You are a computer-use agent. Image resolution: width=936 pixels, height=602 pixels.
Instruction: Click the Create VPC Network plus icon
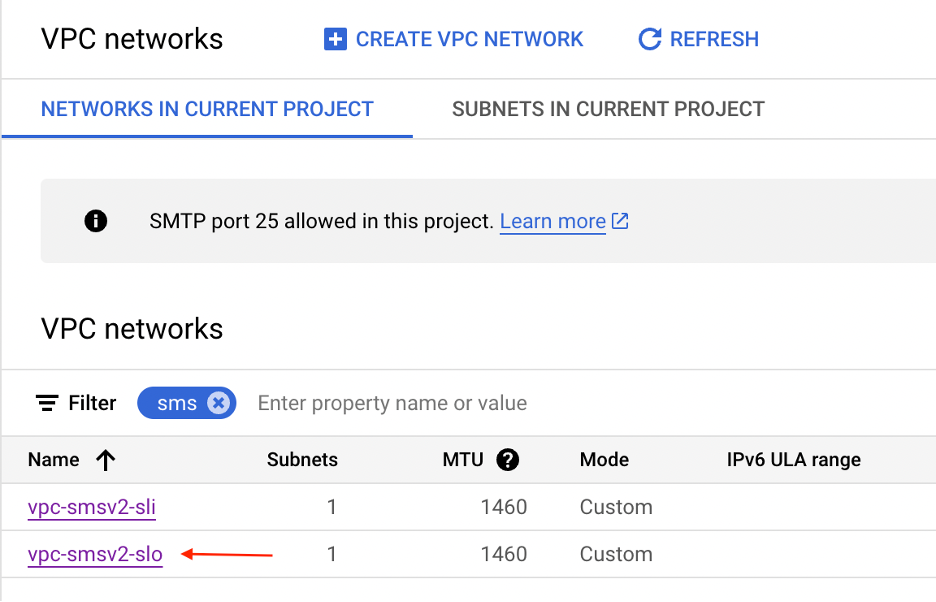[334, 39]
